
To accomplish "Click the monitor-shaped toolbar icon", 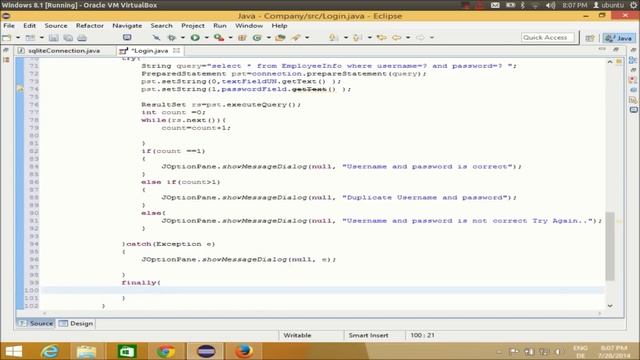I will (x=127, y=38).
